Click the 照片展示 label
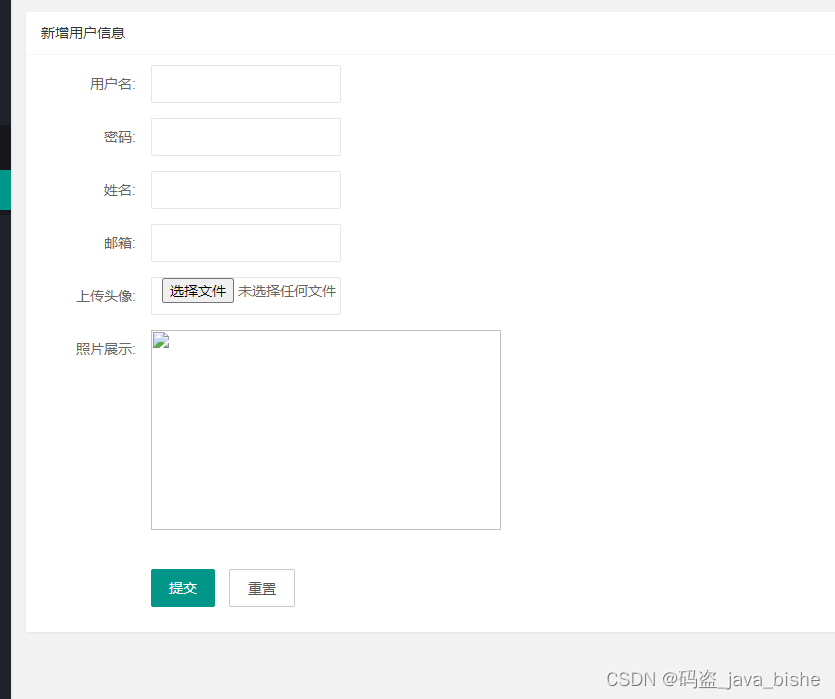The width and height of the screenshot is (835, 699). 105,349
